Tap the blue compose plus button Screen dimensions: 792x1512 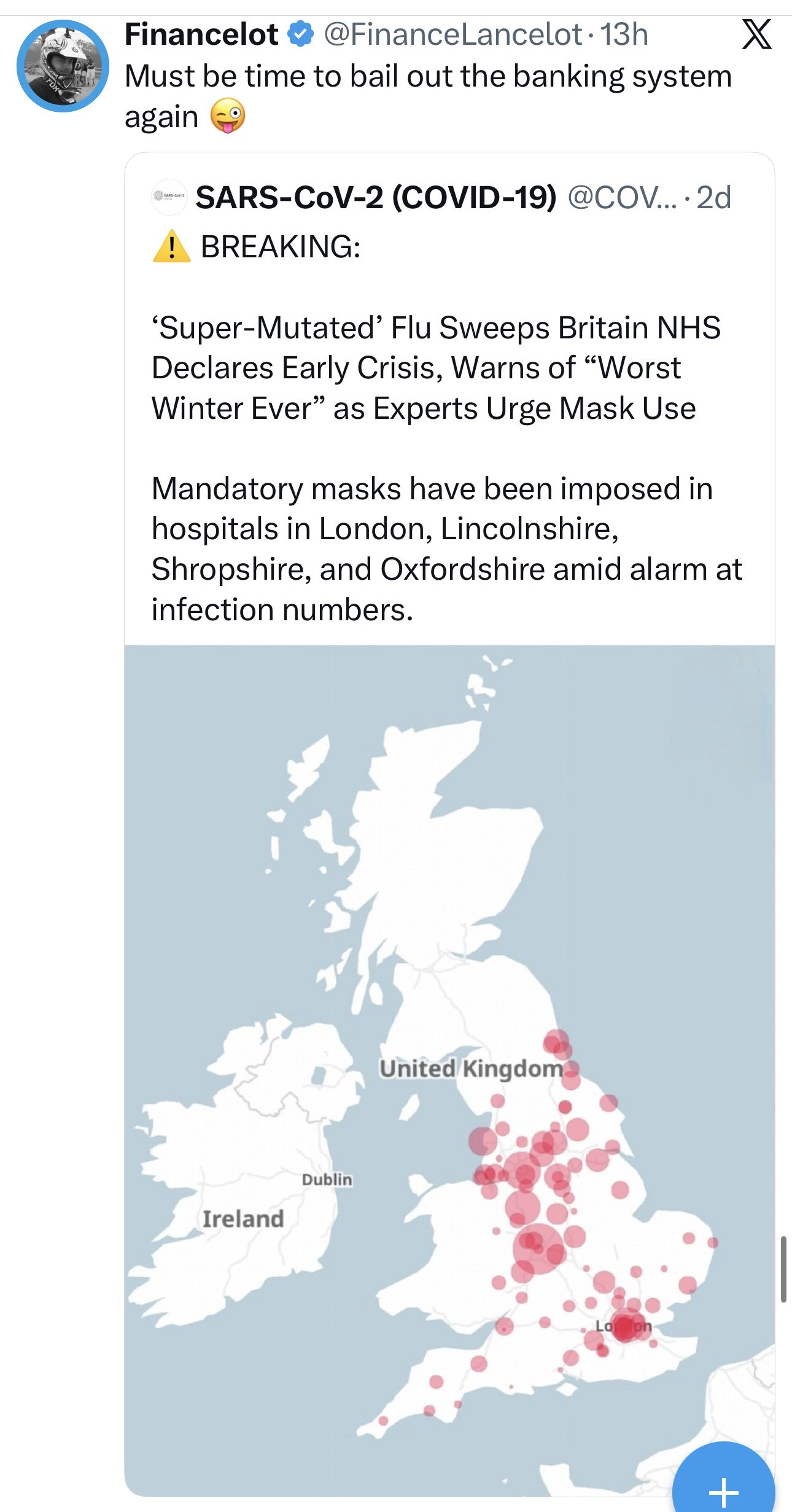723,1487
